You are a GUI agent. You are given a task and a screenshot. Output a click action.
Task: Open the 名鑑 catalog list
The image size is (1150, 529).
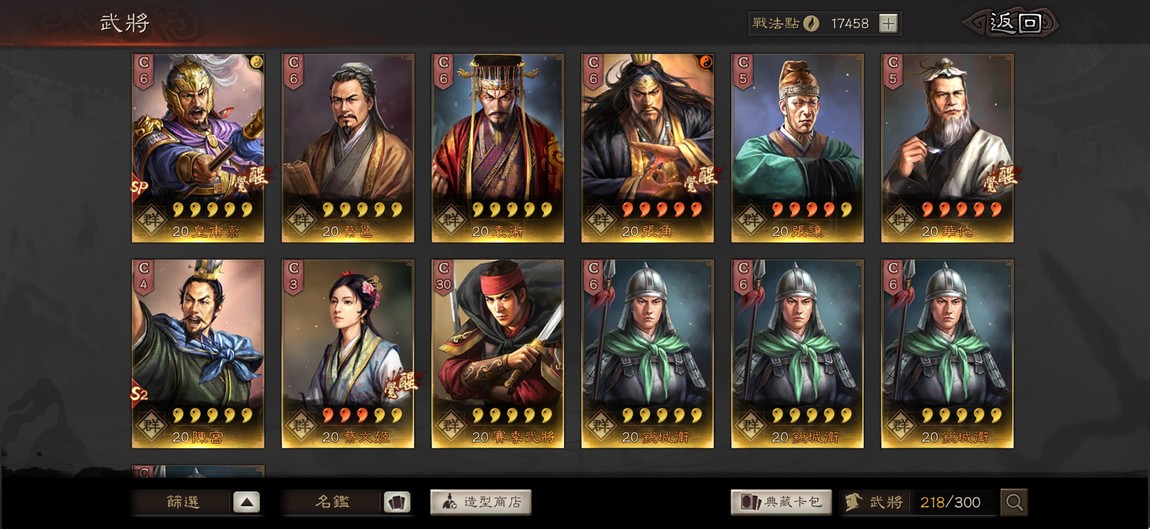point(332,503)
